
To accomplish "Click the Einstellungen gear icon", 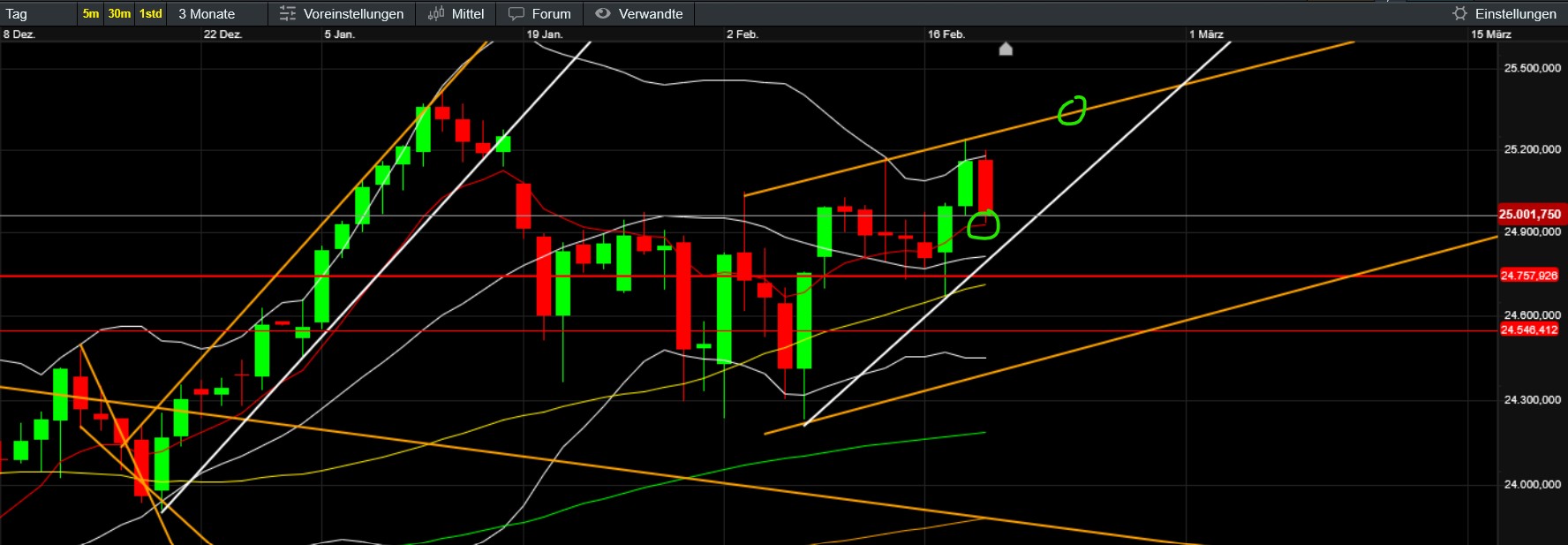I will tap(1460, 13).
